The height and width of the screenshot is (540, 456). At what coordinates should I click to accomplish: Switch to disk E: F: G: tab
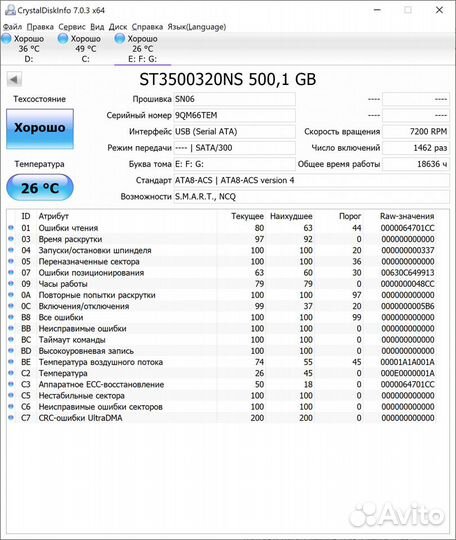pos(142,49)
